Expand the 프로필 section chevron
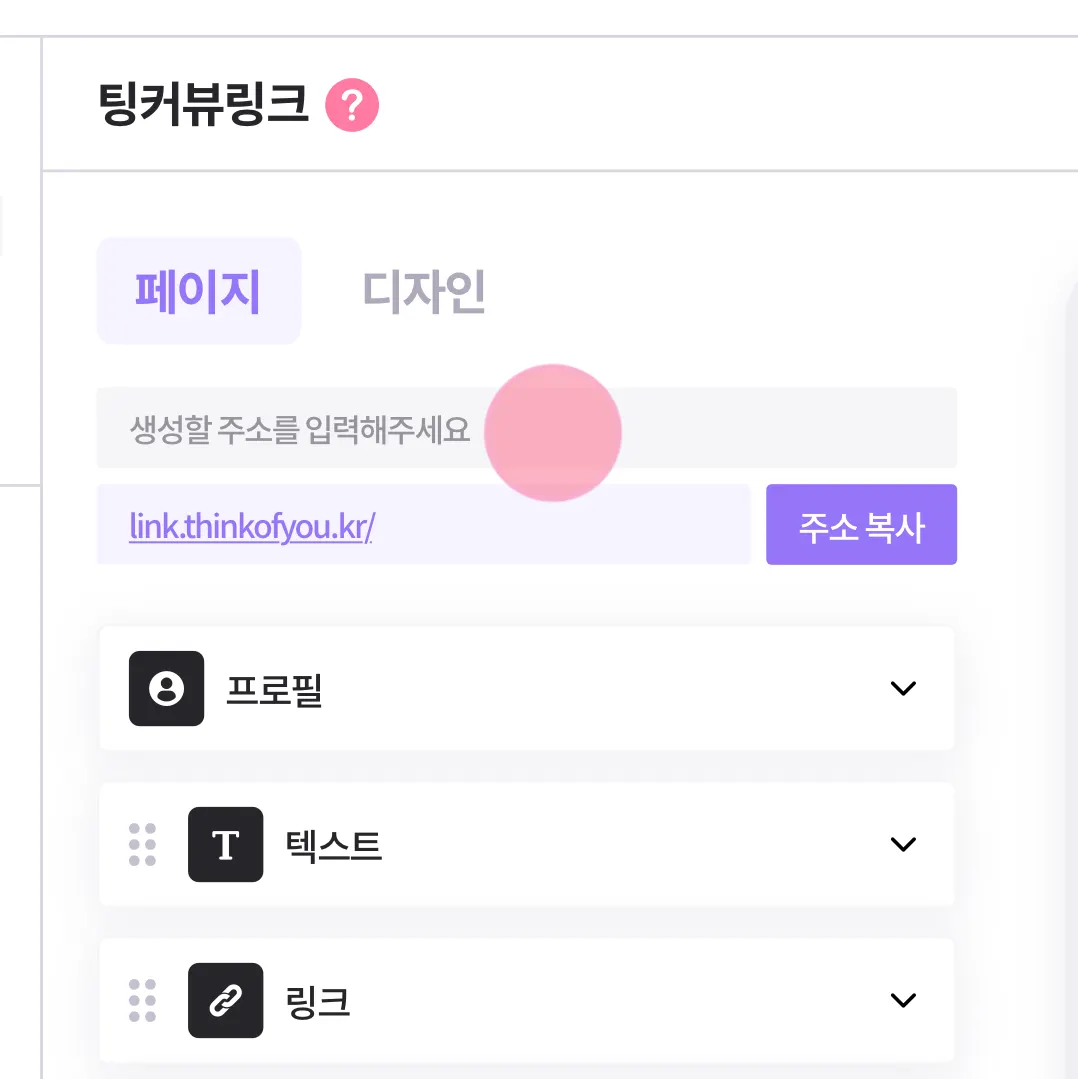 902,688
